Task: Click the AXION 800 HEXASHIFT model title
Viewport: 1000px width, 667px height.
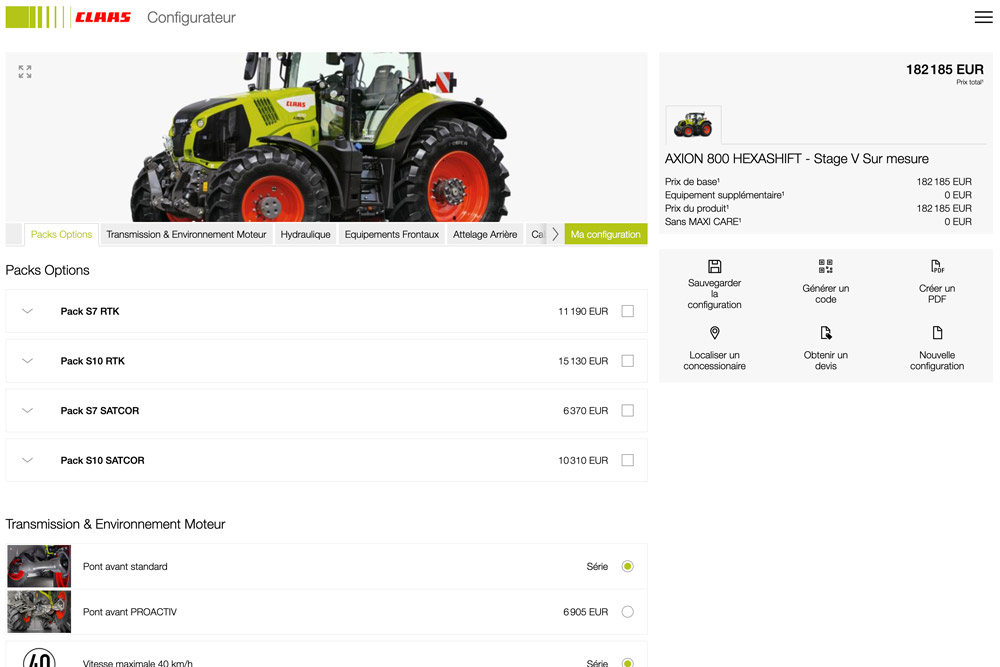Action: [797, 159]
